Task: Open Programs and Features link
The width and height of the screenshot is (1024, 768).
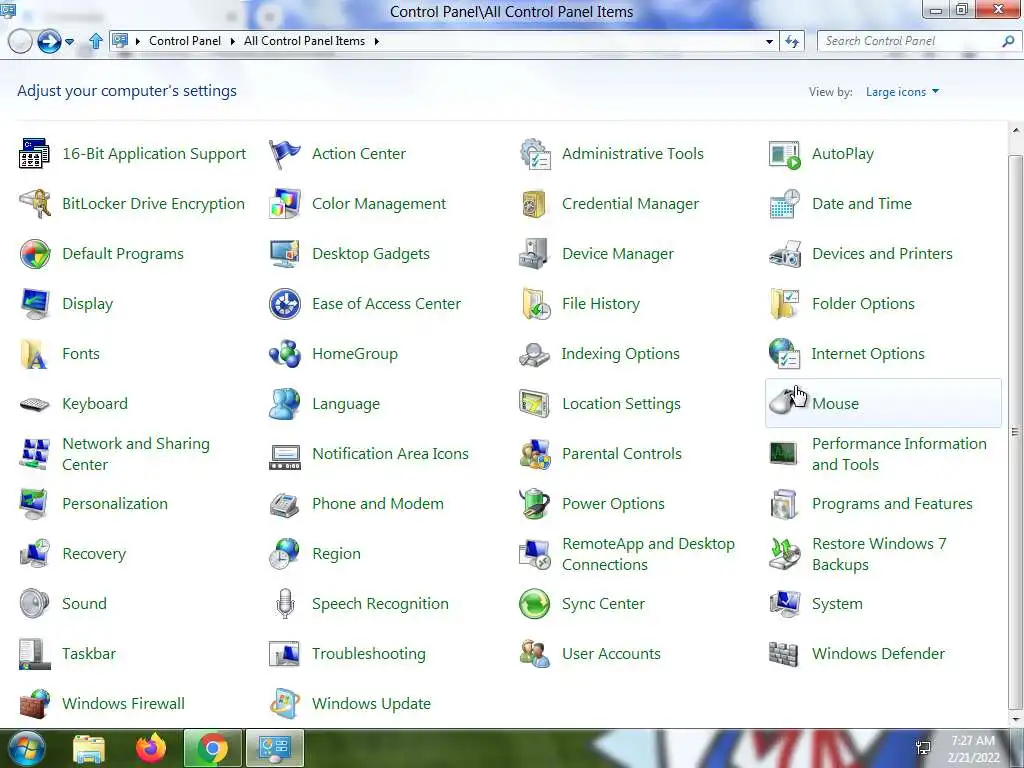Action: 892,504
